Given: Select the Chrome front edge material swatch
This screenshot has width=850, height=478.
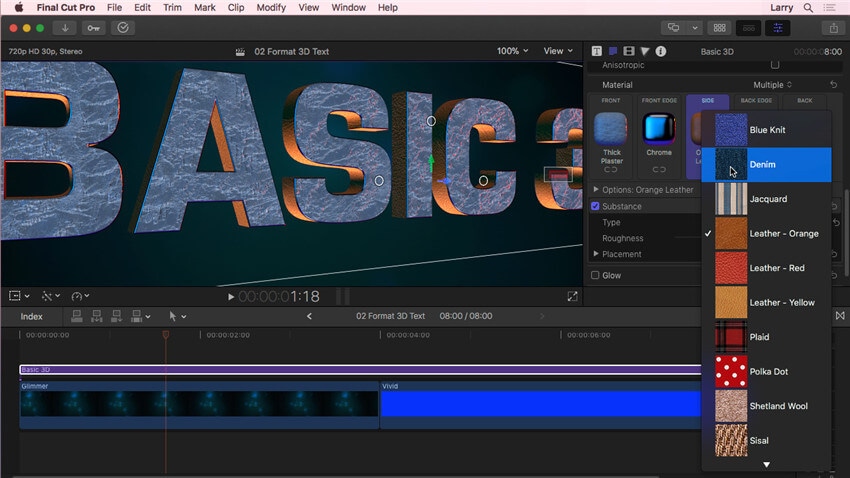Looking at the screenshot, I should (x=658, y=129).
